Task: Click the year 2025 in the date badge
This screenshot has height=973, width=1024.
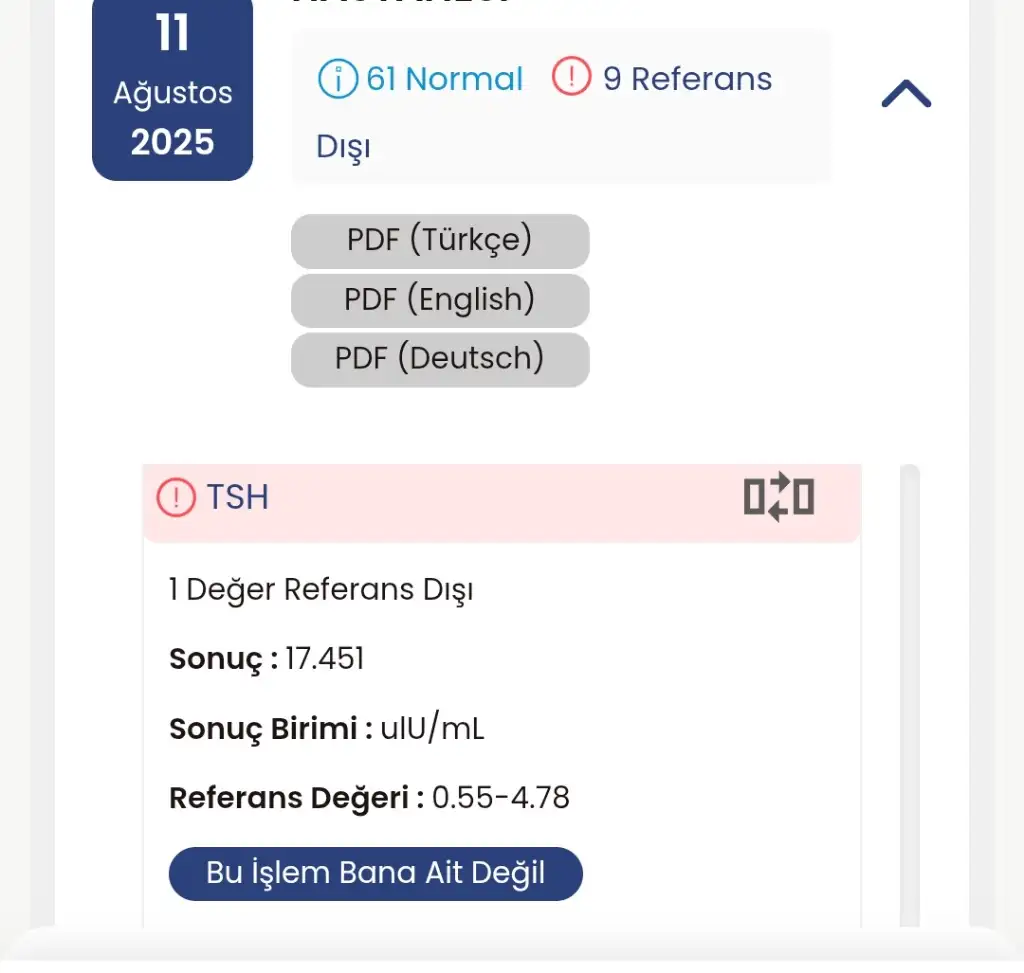Action: [172, 143]
